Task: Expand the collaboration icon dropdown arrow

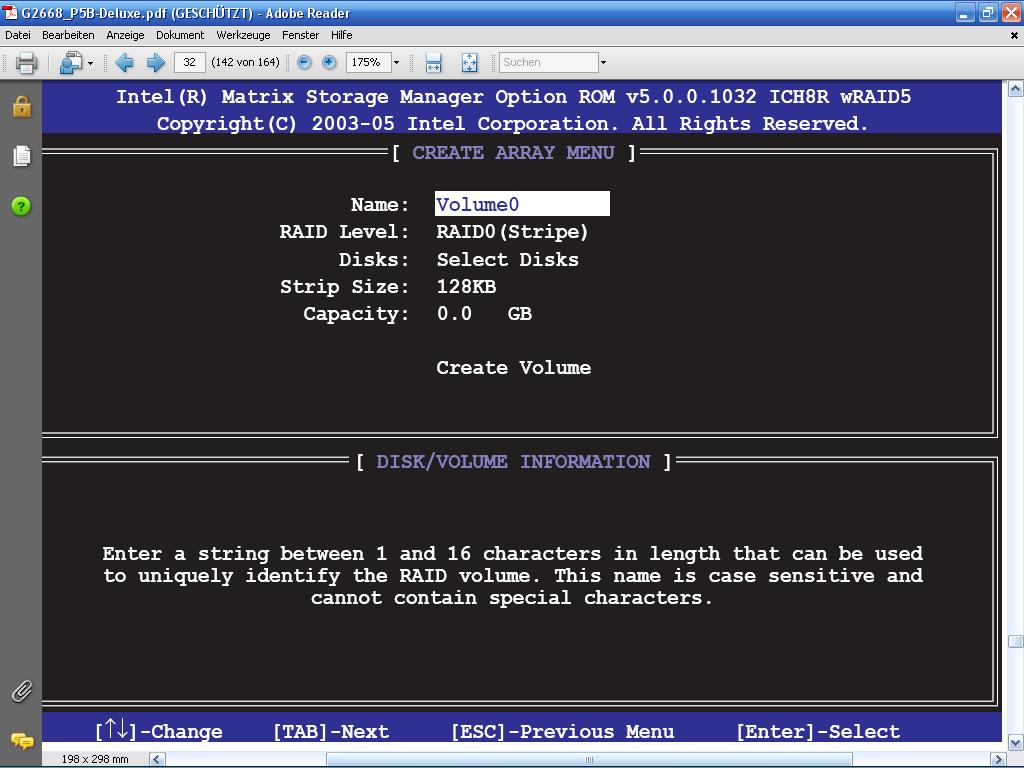Action: coord(90,63)
